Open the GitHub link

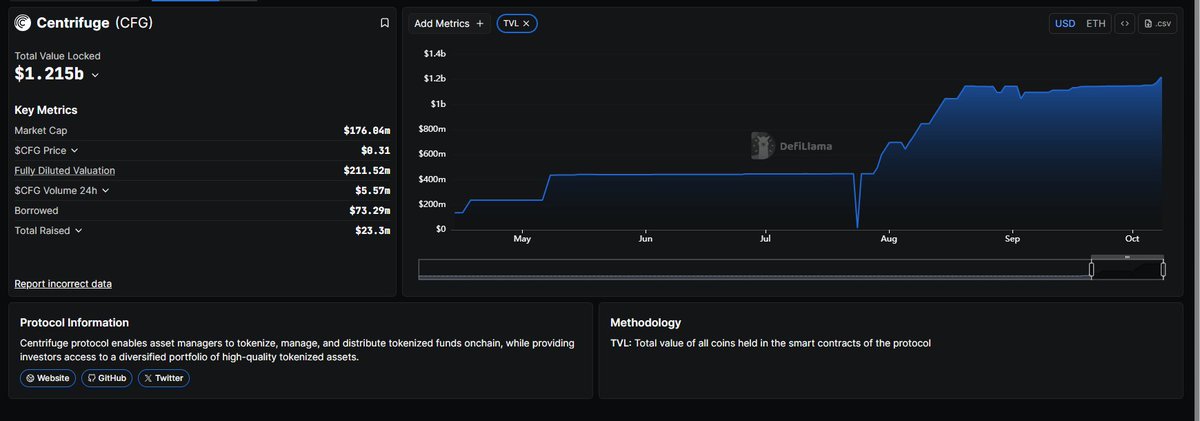(x=107, y=378)
